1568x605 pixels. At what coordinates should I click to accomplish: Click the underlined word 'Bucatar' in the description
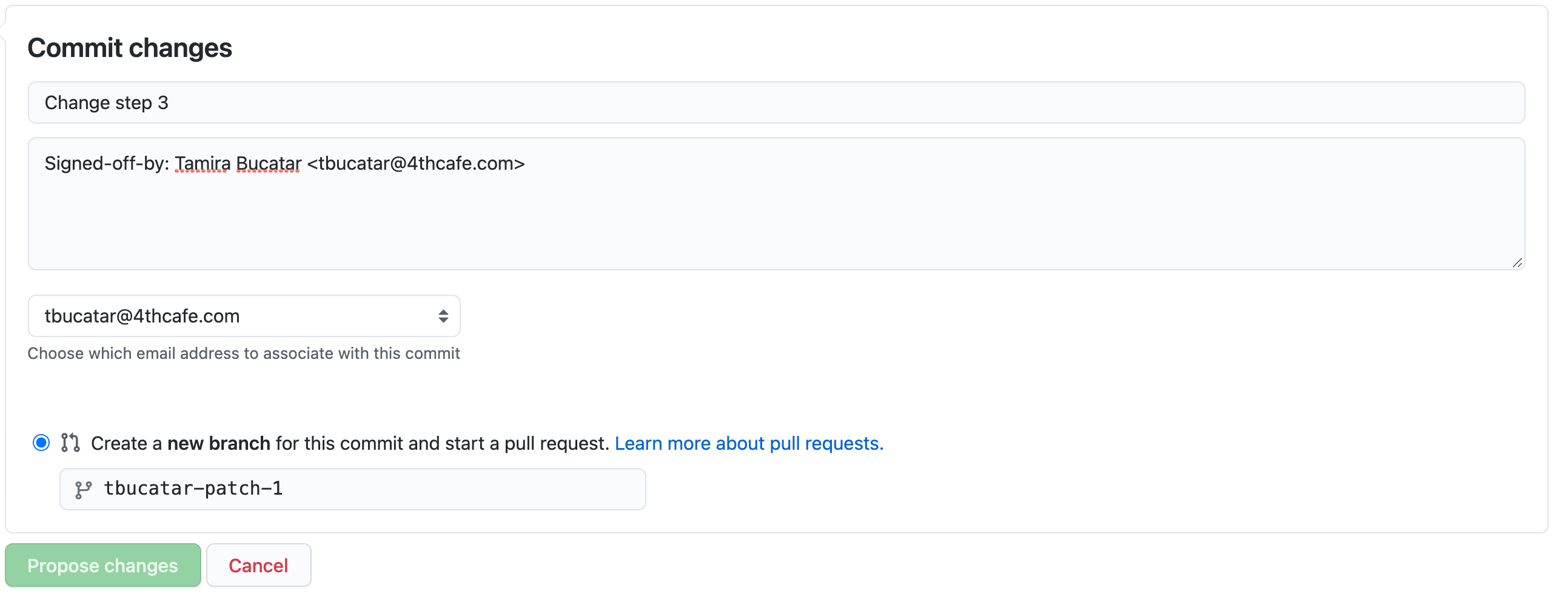pyautogui.click(x=269, y=164)
